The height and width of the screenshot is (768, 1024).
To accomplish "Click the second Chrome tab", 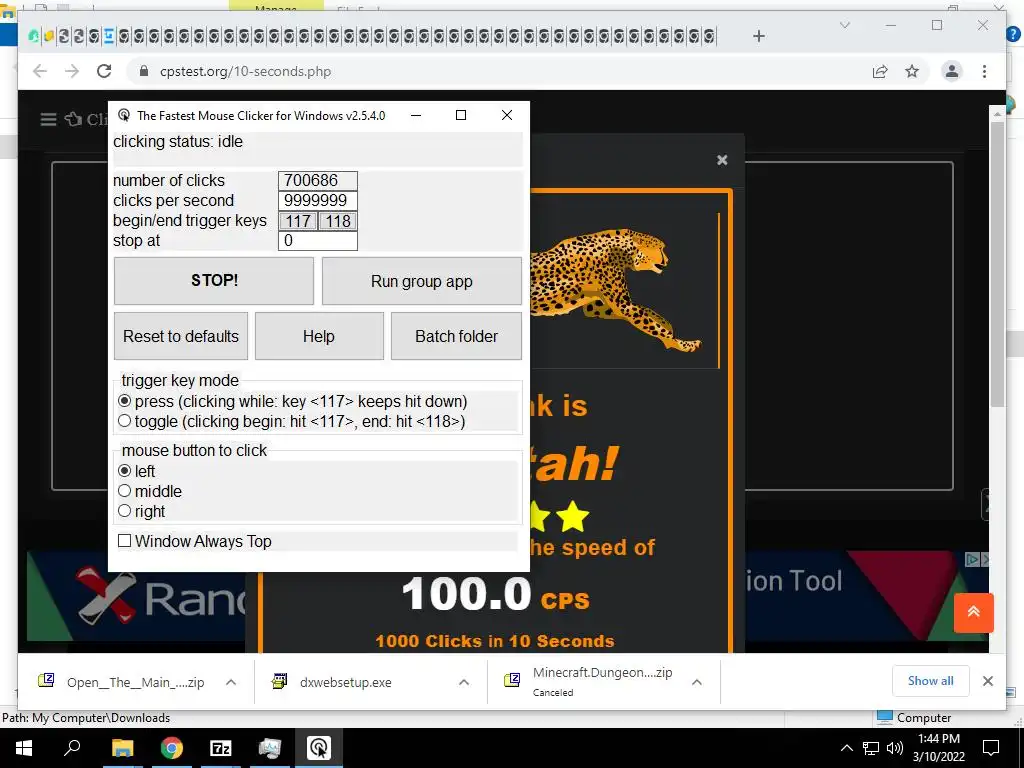I will (x=48, y=36).
